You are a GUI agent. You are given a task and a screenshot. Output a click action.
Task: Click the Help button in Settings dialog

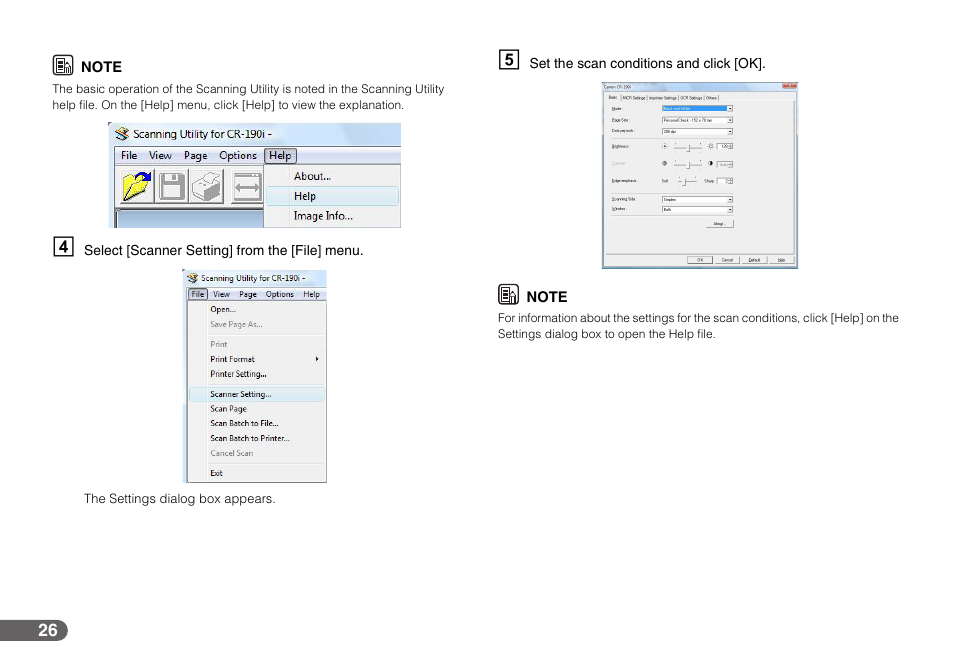(781, 260)
